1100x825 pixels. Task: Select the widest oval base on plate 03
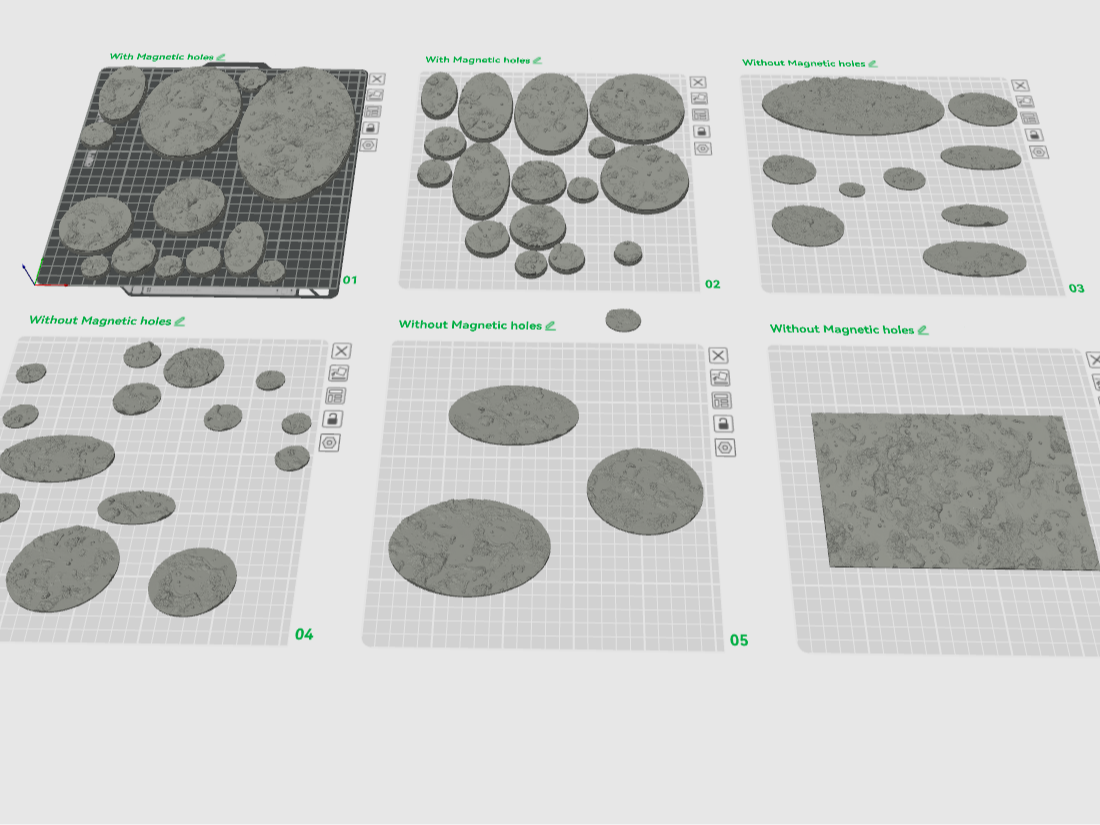tap(852, 106)
